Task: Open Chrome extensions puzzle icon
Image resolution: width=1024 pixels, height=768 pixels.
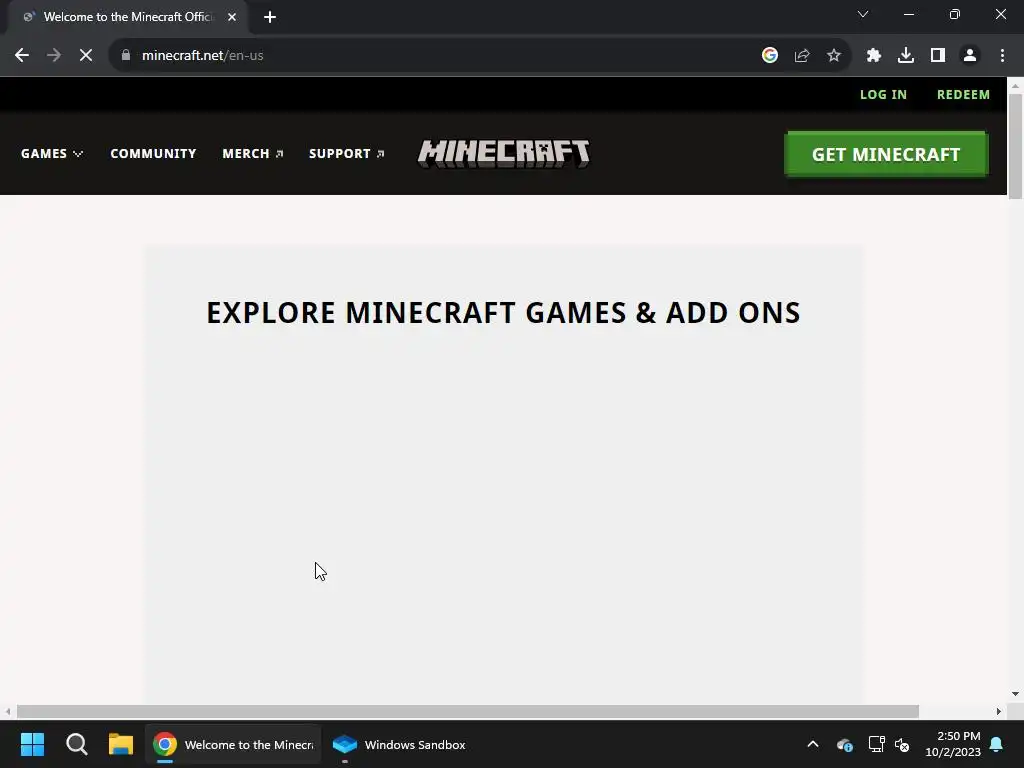Action: (874, 56)
